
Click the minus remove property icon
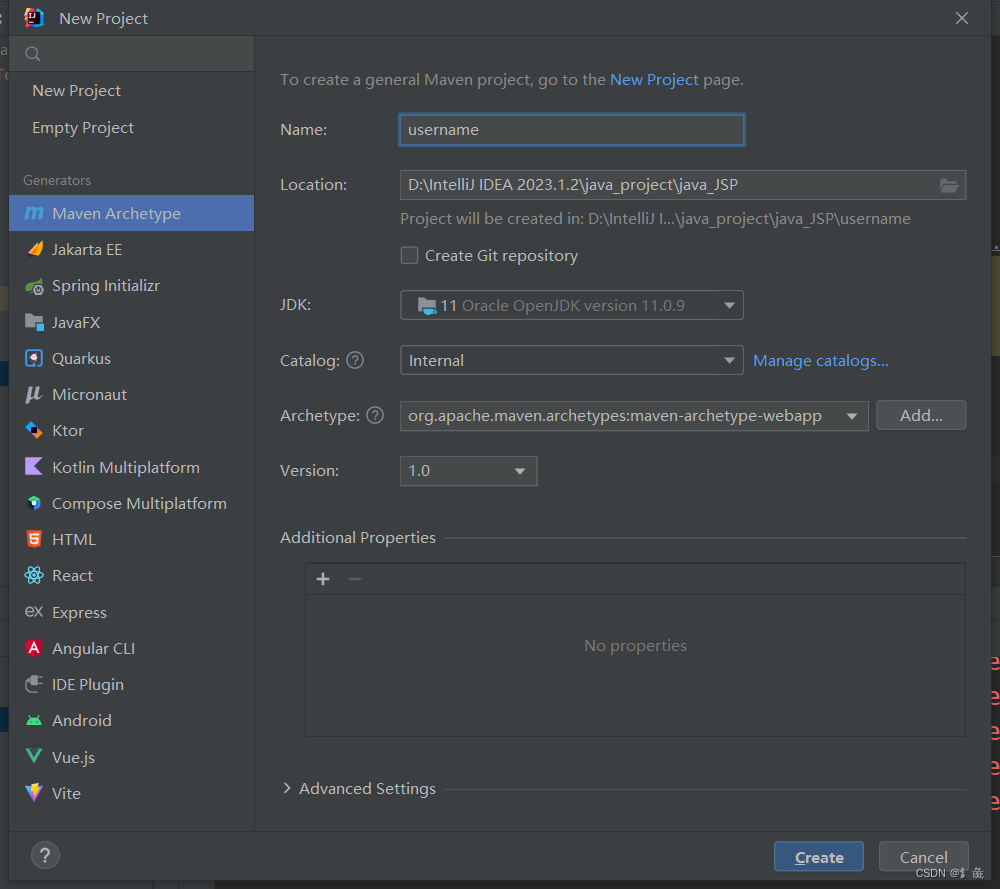[355, 579]
